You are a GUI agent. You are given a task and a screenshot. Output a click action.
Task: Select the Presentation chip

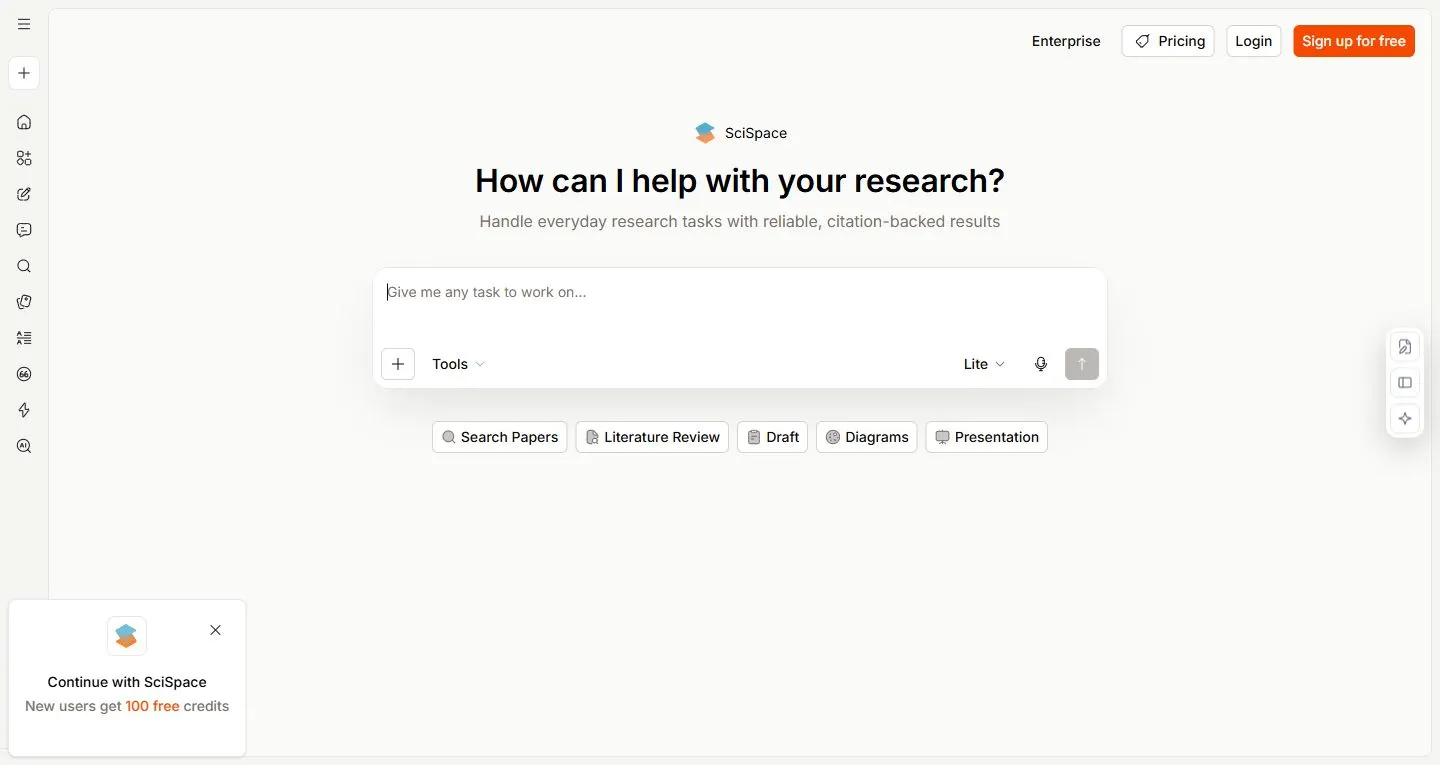tap(987, 437)
